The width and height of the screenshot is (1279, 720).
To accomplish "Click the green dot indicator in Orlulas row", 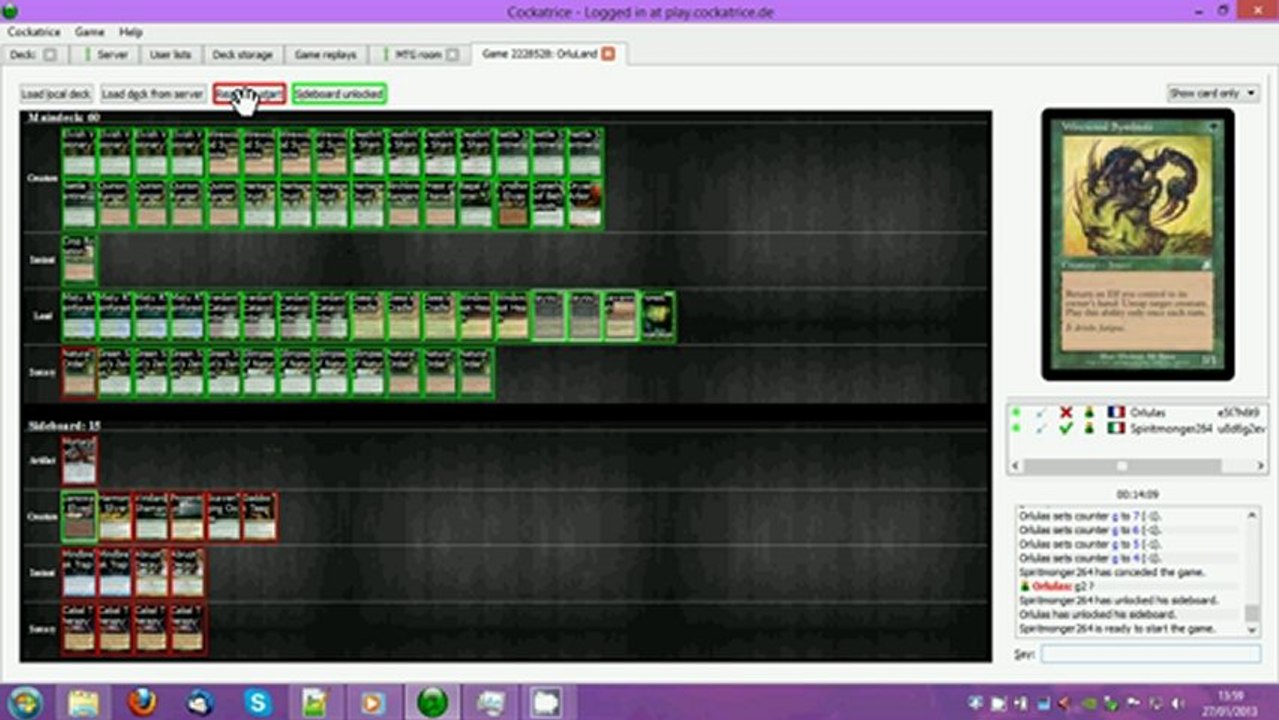I will point(1016,412).
